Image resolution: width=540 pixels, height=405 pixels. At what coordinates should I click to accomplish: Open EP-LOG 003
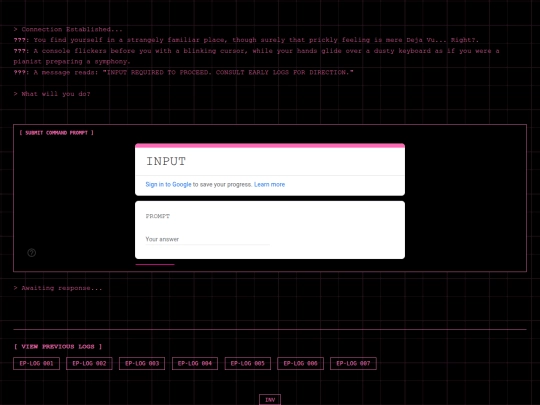click(x=142, y=363)
